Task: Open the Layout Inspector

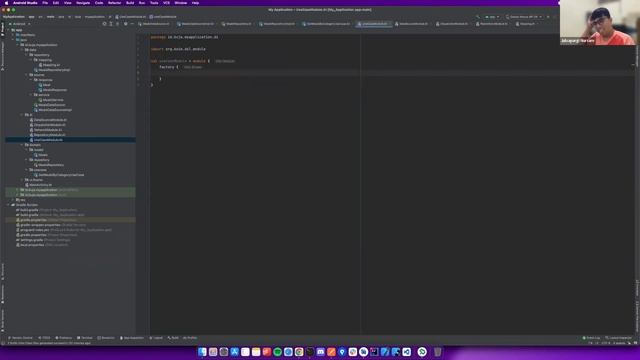Action: [x=618, y=338]
